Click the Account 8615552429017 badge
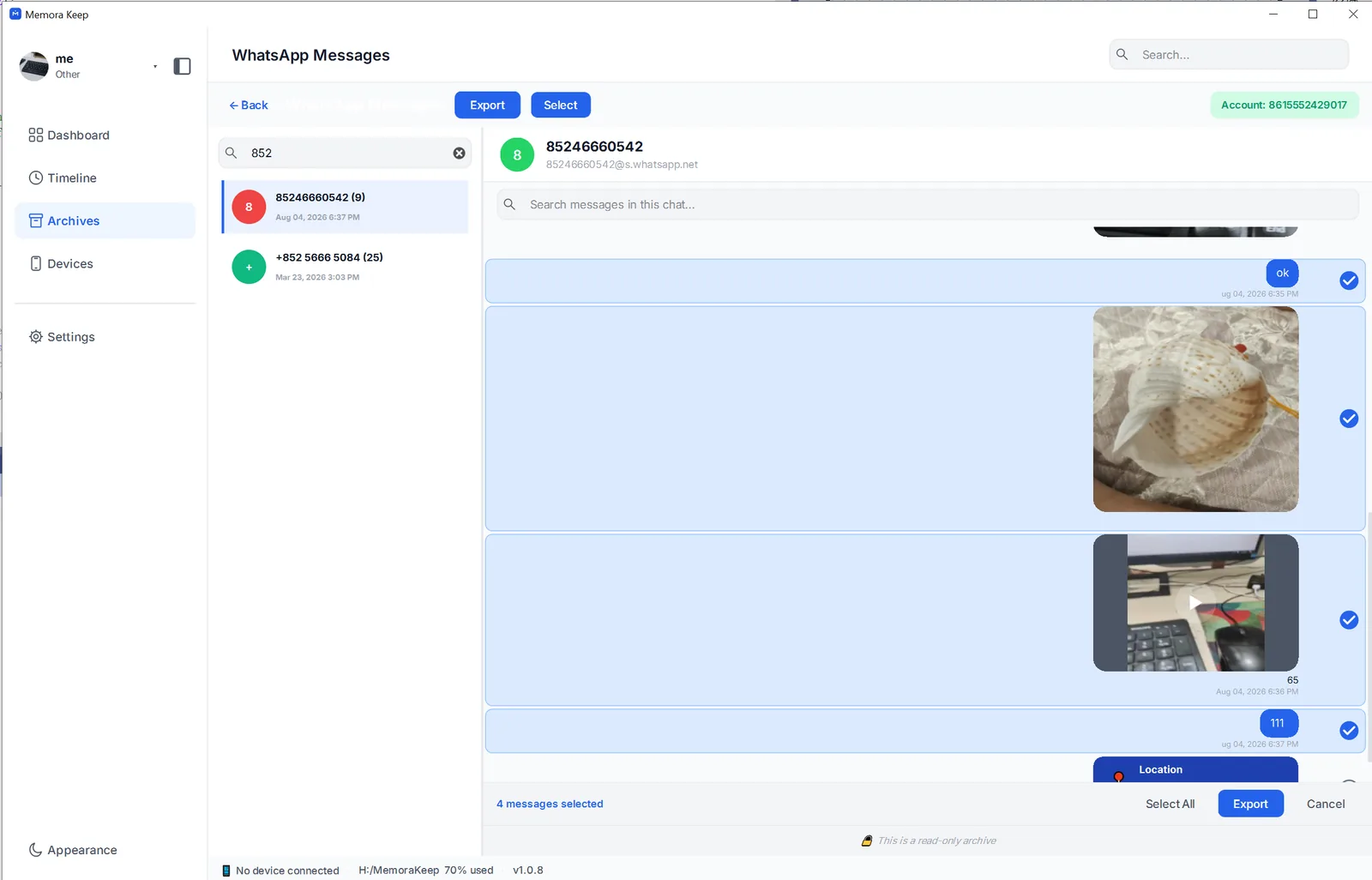This screenshot has height=880, width=1372. pos(1284,105)
